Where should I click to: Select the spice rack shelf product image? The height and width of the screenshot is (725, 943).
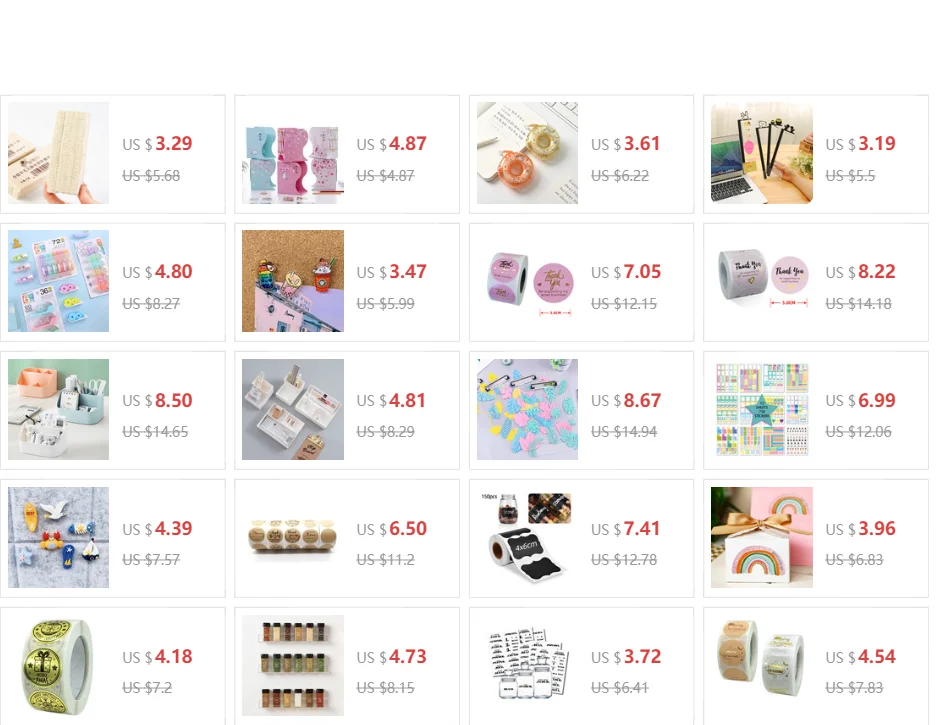(x=293, y=665)
